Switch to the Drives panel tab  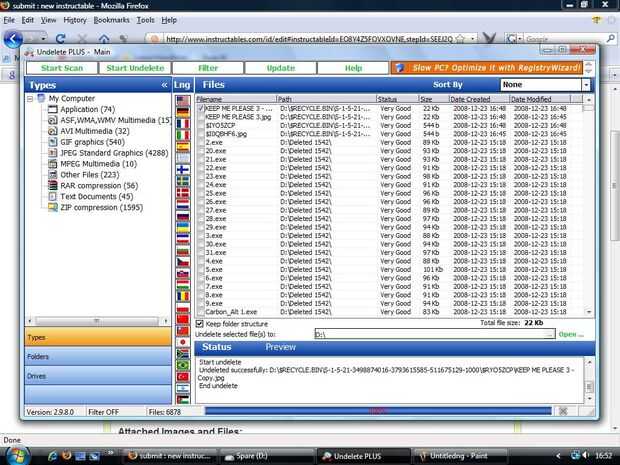coord(98,376)
